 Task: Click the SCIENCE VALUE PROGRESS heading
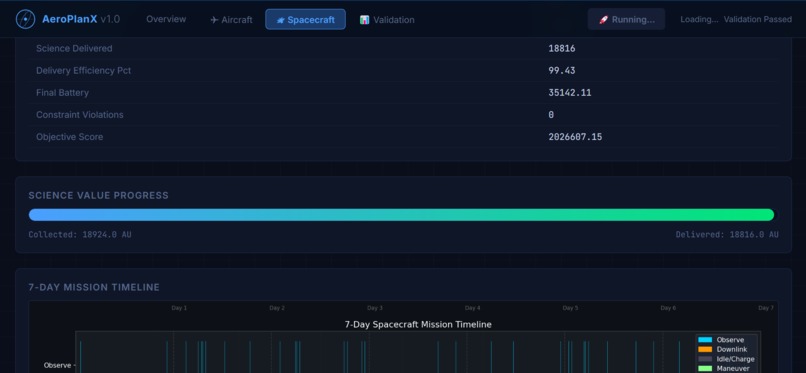98,195
